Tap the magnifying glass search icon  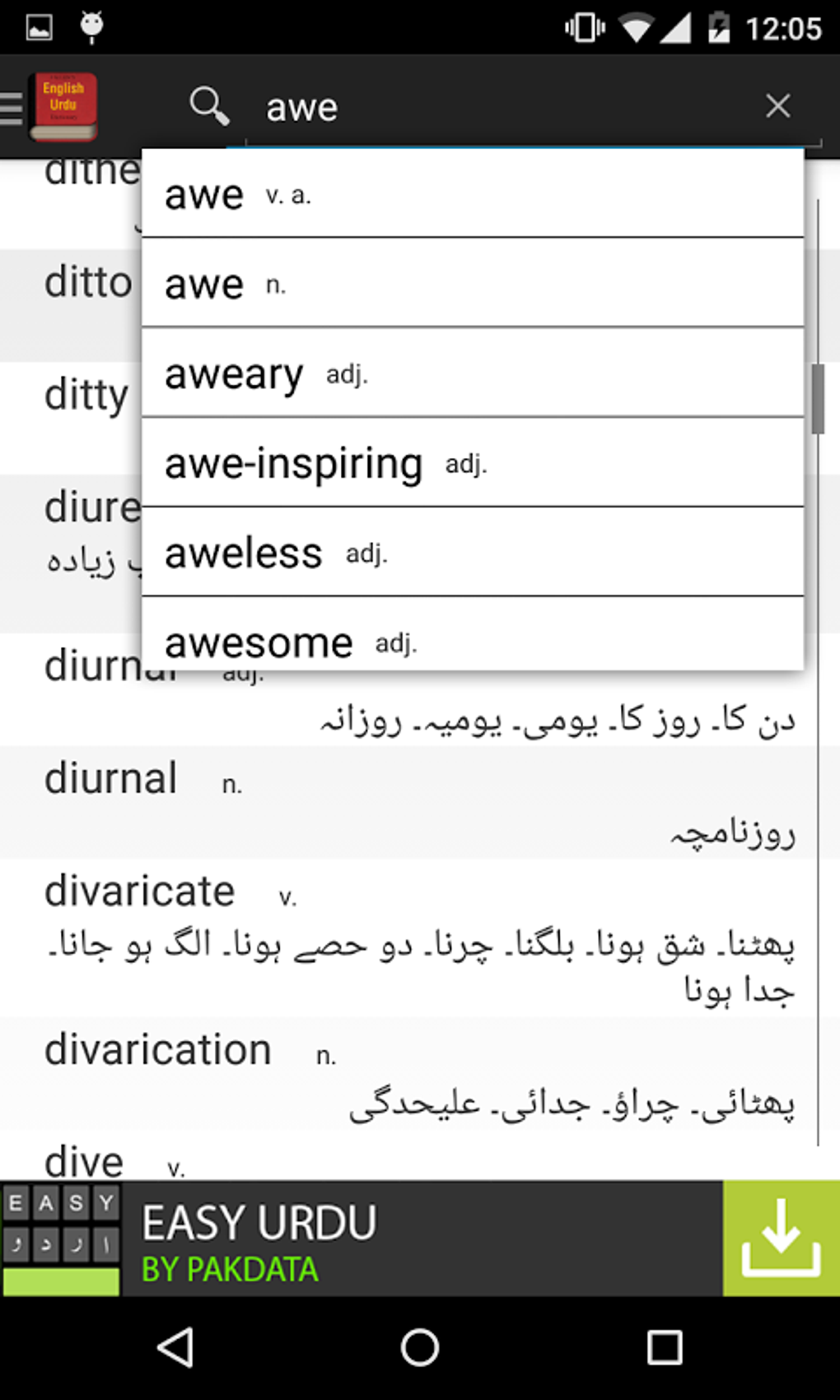coord(209,107)
